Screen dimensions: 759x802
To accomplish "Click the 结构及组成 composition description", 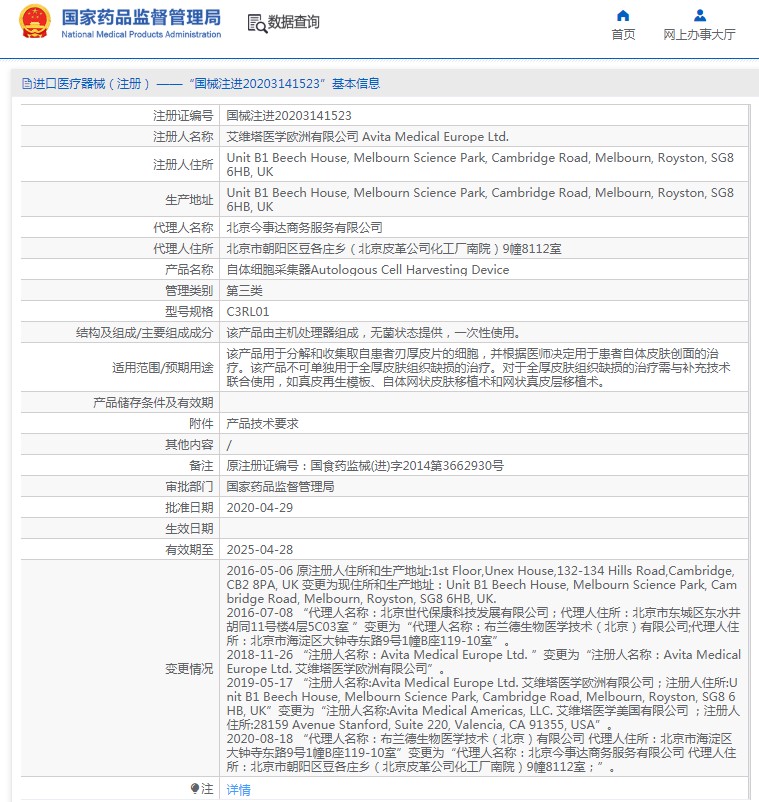I will coord(374,332).
